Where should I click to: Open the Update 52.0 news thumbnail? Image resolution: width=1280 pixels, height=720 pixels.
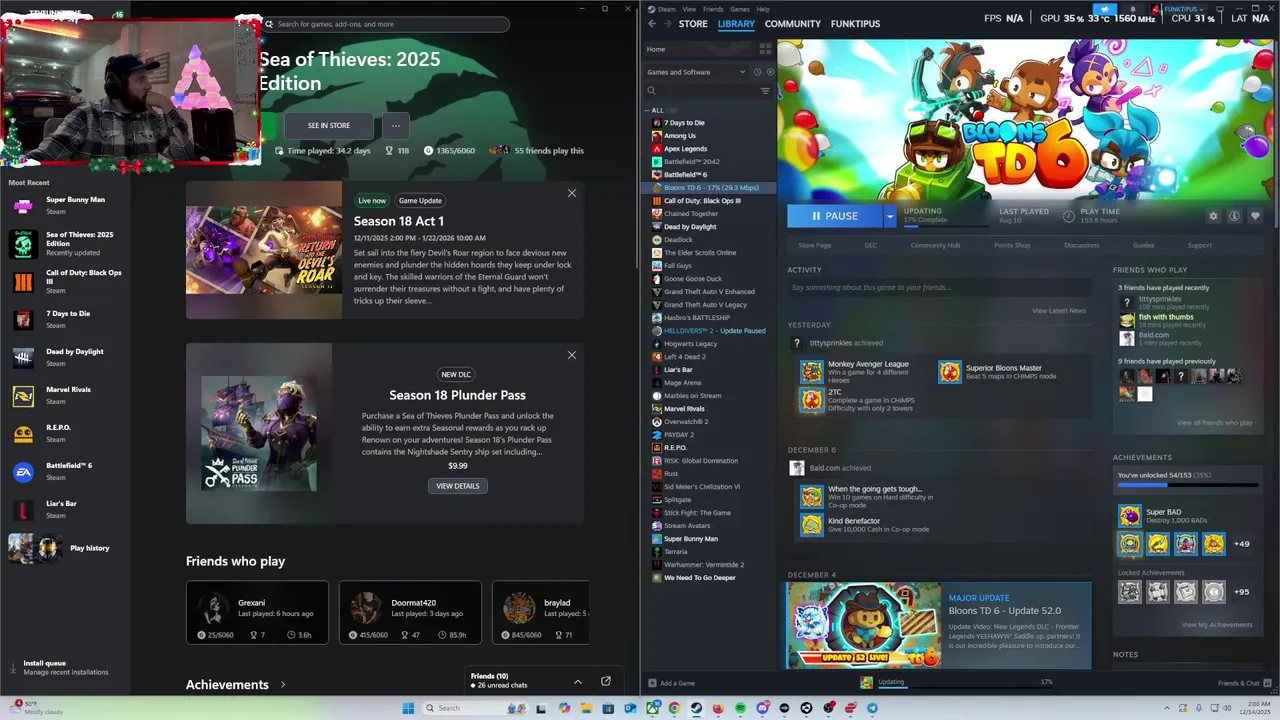864,625
